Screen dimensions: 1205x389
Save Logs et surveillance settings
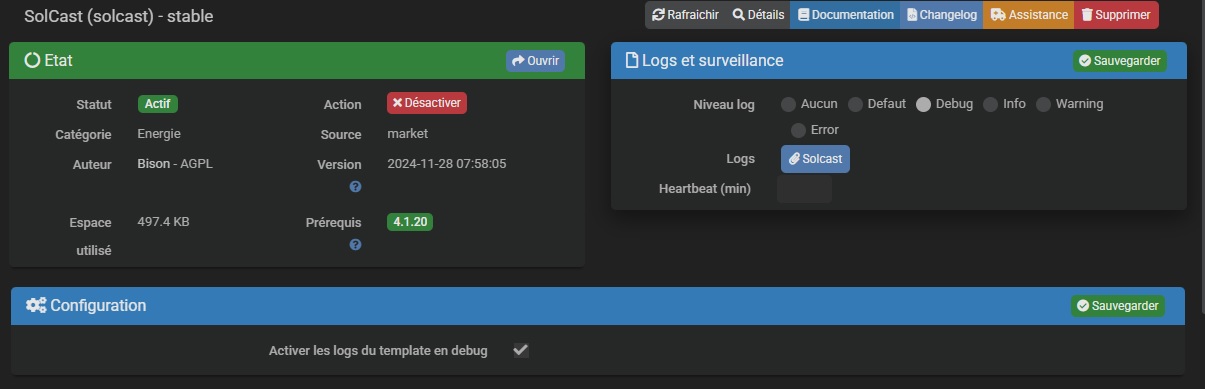(x=1119, y=61)
